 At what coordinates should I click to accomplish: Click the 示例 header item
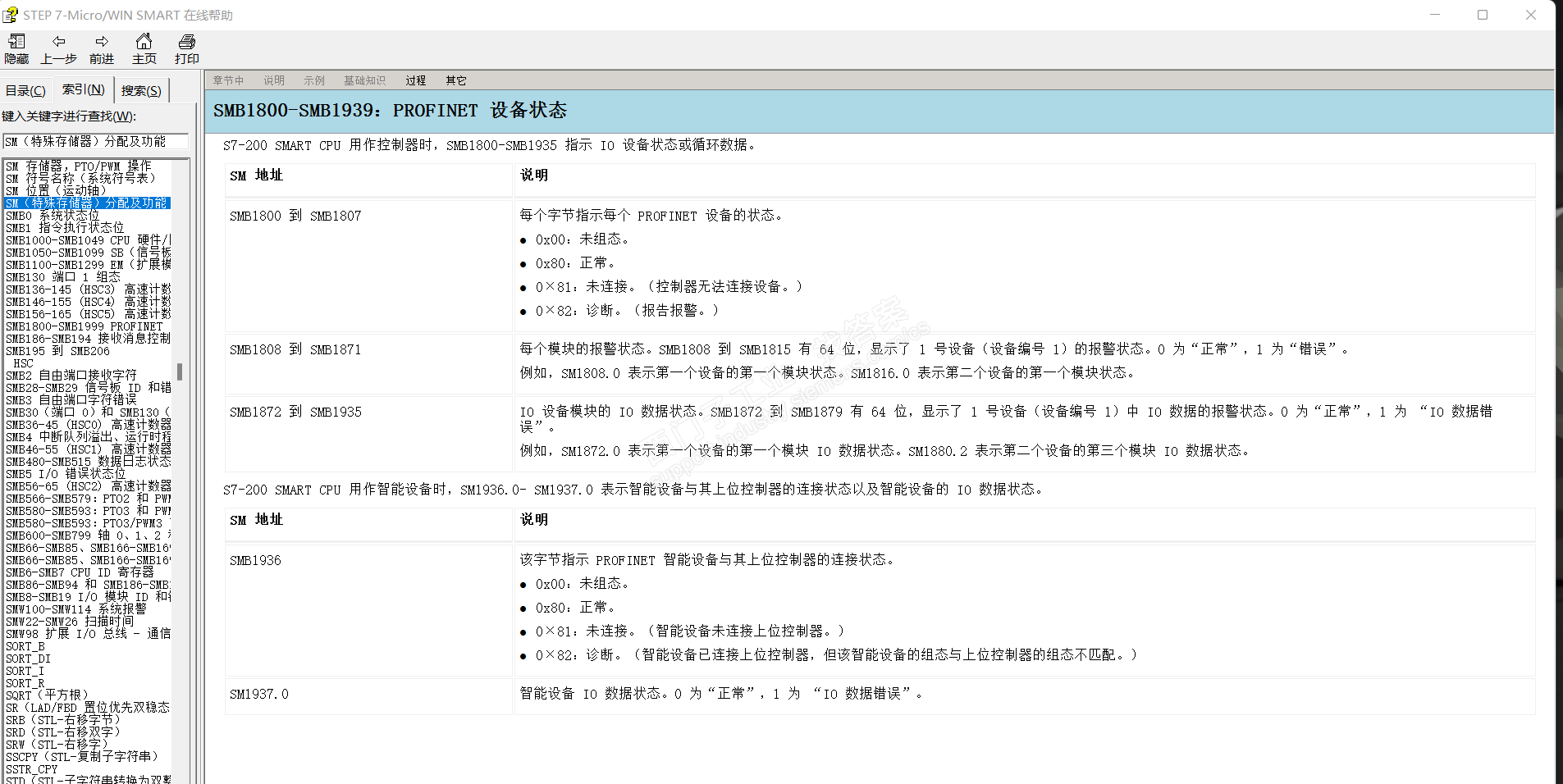tap(314, 80)
